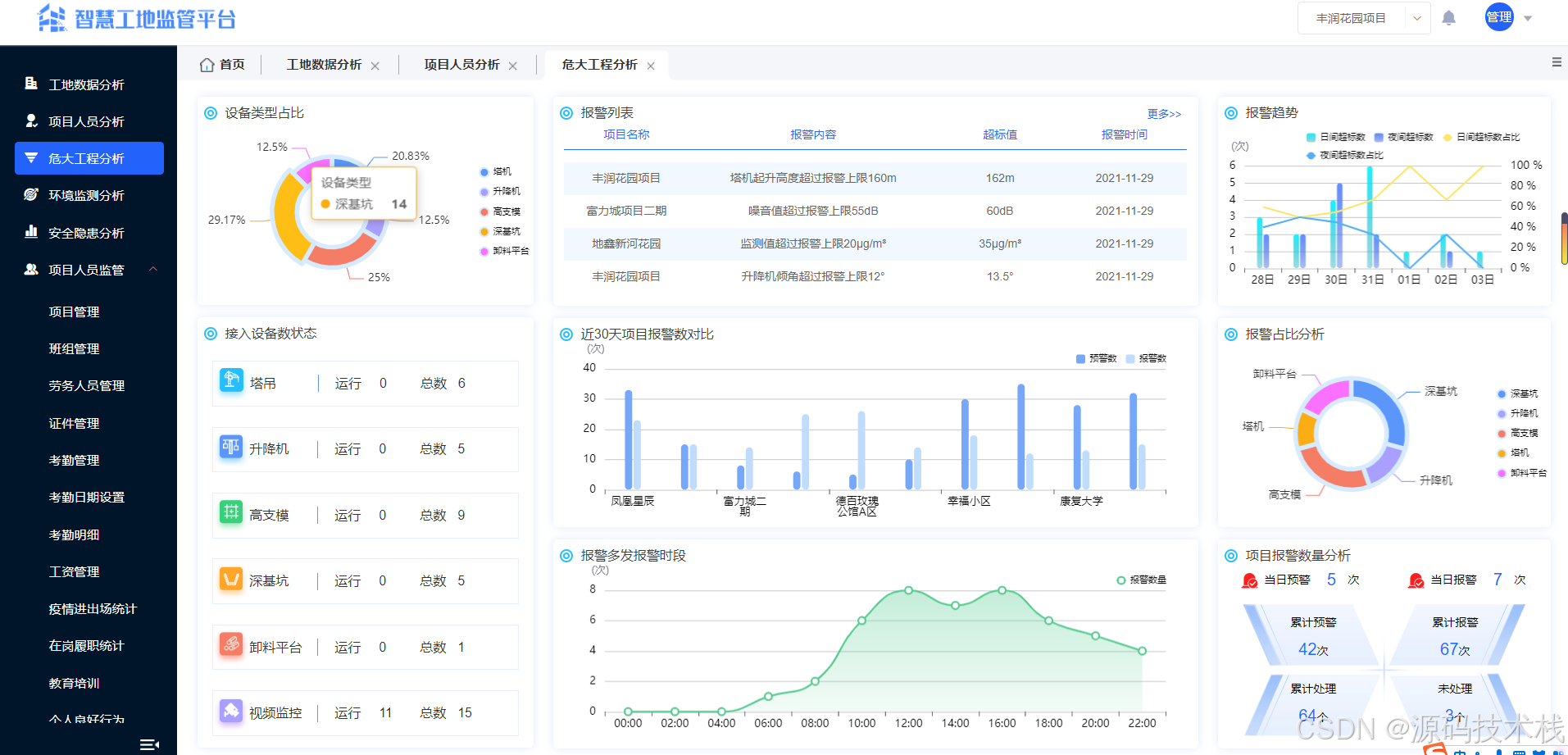1568x755 pixels.
Task: Click the 项目人员分析 sidebar person icon
Action: [31, 121]
